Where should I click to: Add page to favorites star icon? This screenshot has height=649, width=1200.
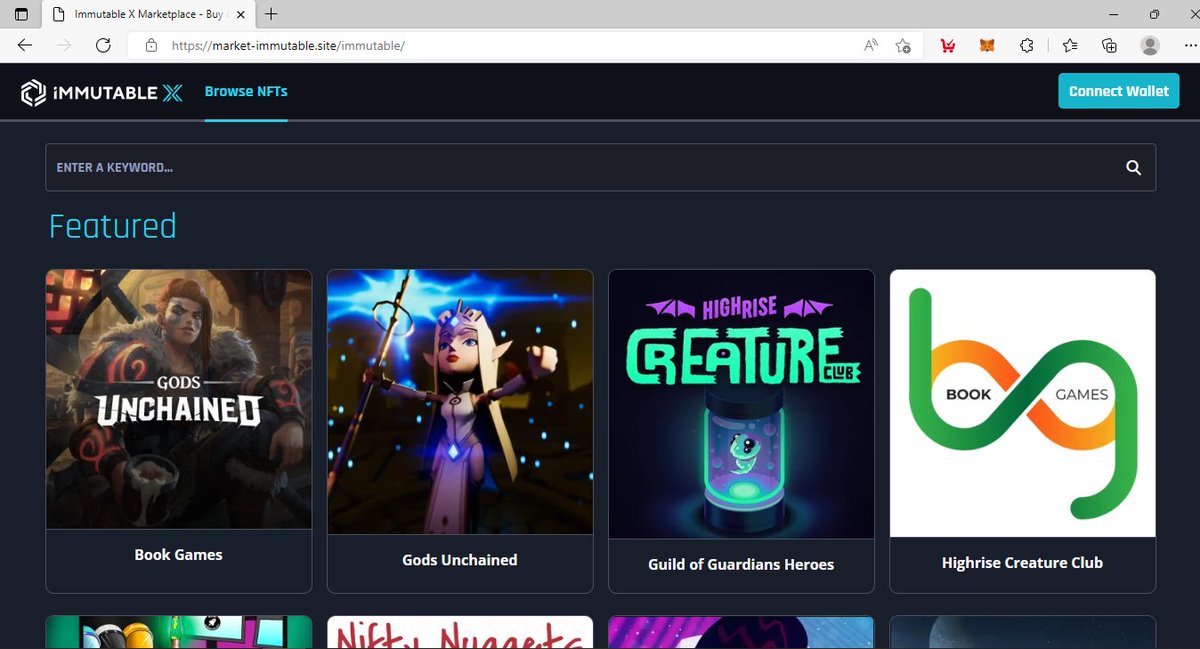click(x=903, y=45)
